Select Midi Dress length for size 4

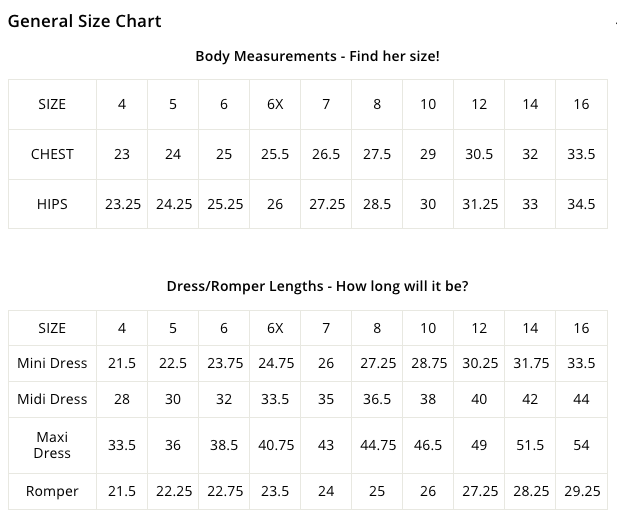pyautogui.click(x=122, y=399)
